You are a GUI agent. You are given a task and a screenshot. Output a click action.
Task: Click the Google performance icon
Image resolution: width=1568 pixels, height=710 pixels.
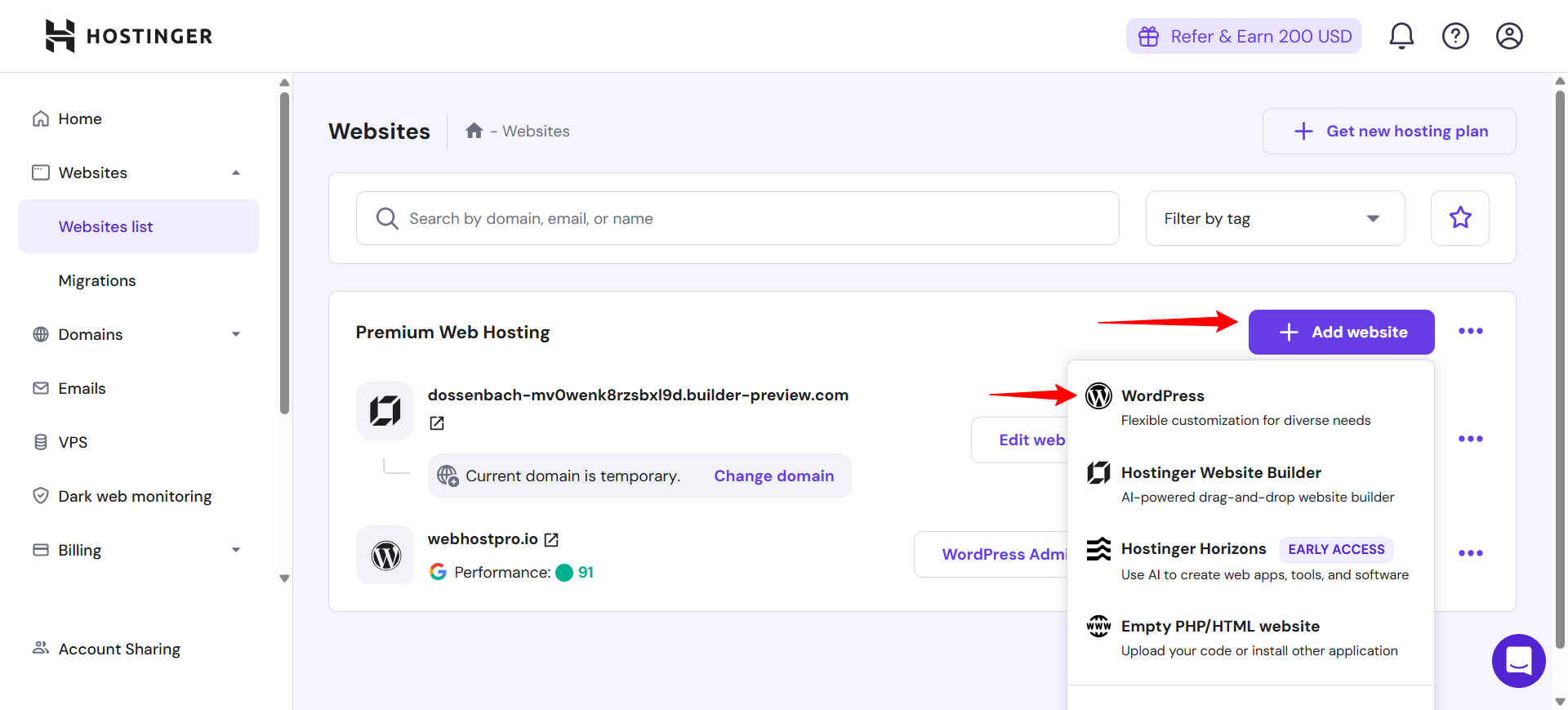438,572
